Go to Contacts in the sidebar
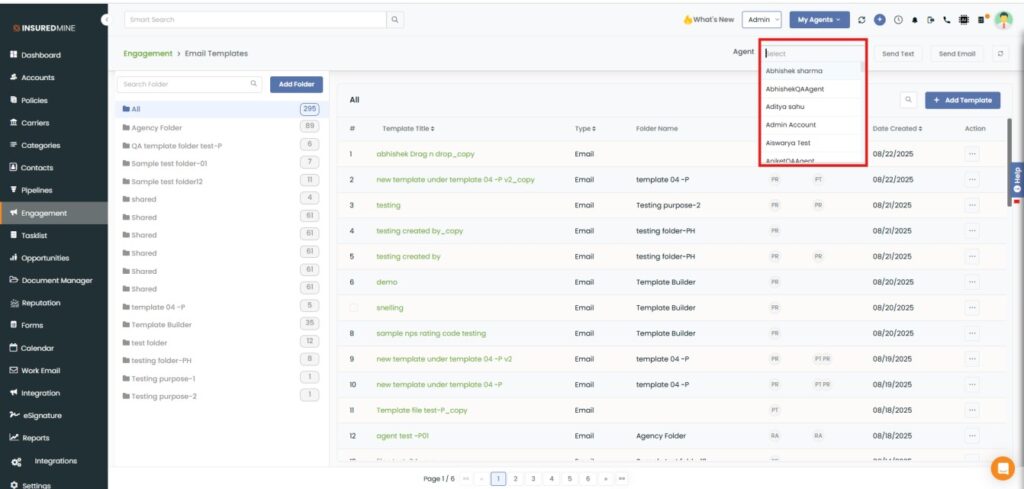 pos(32,168)
